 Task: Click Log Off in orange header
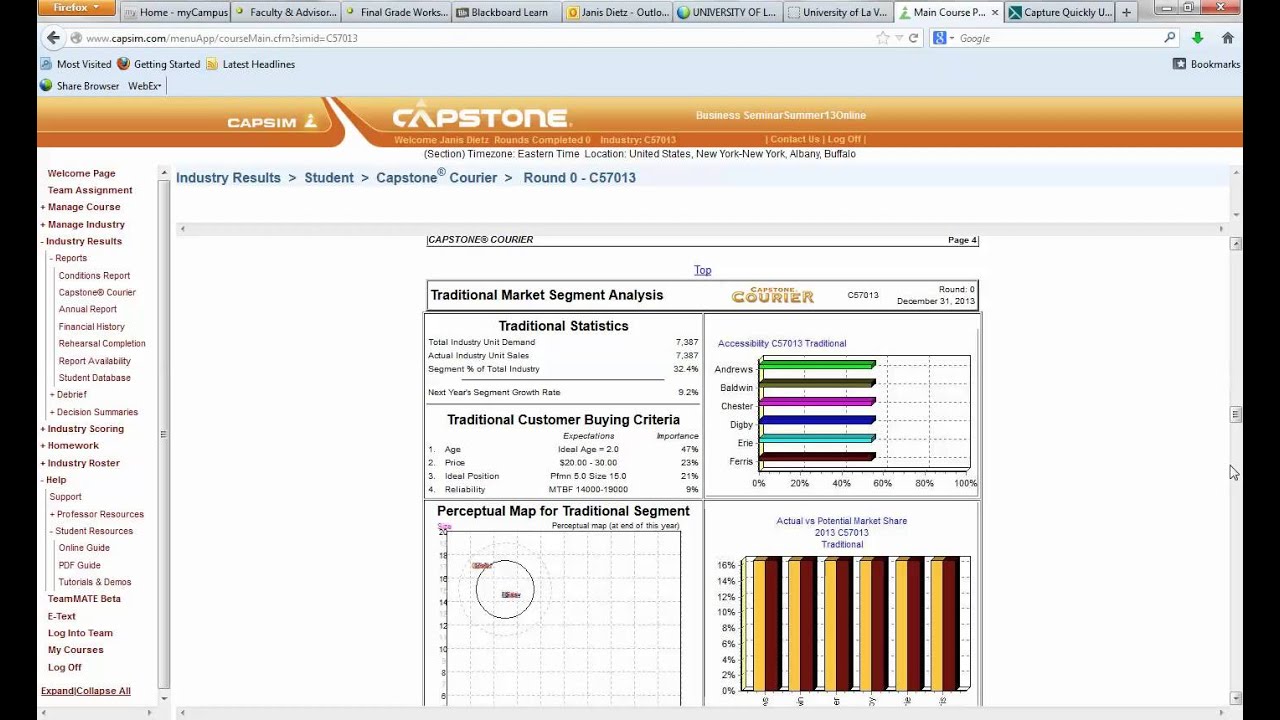[x=844, y=140]
